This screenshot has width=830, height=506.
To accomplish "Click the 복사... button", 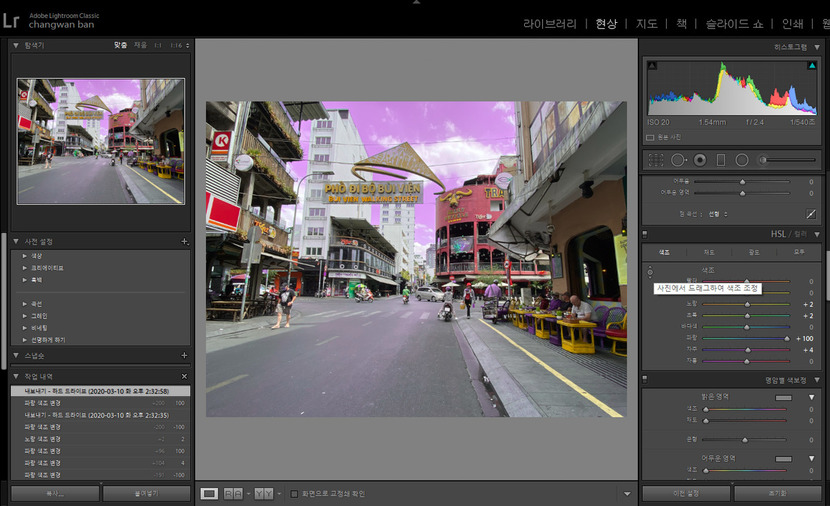I will (55, 493).
